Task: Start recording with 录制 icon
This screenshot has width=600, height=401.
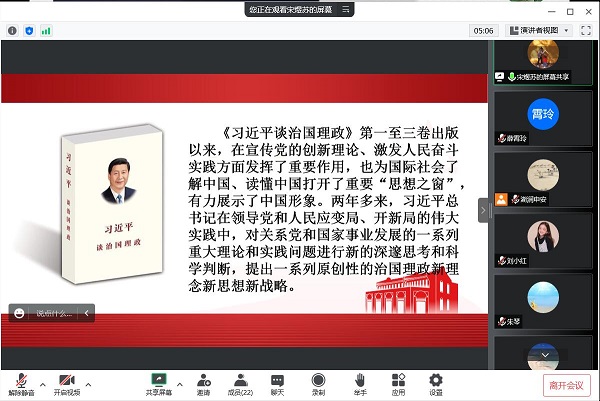Action: [318, 382]
